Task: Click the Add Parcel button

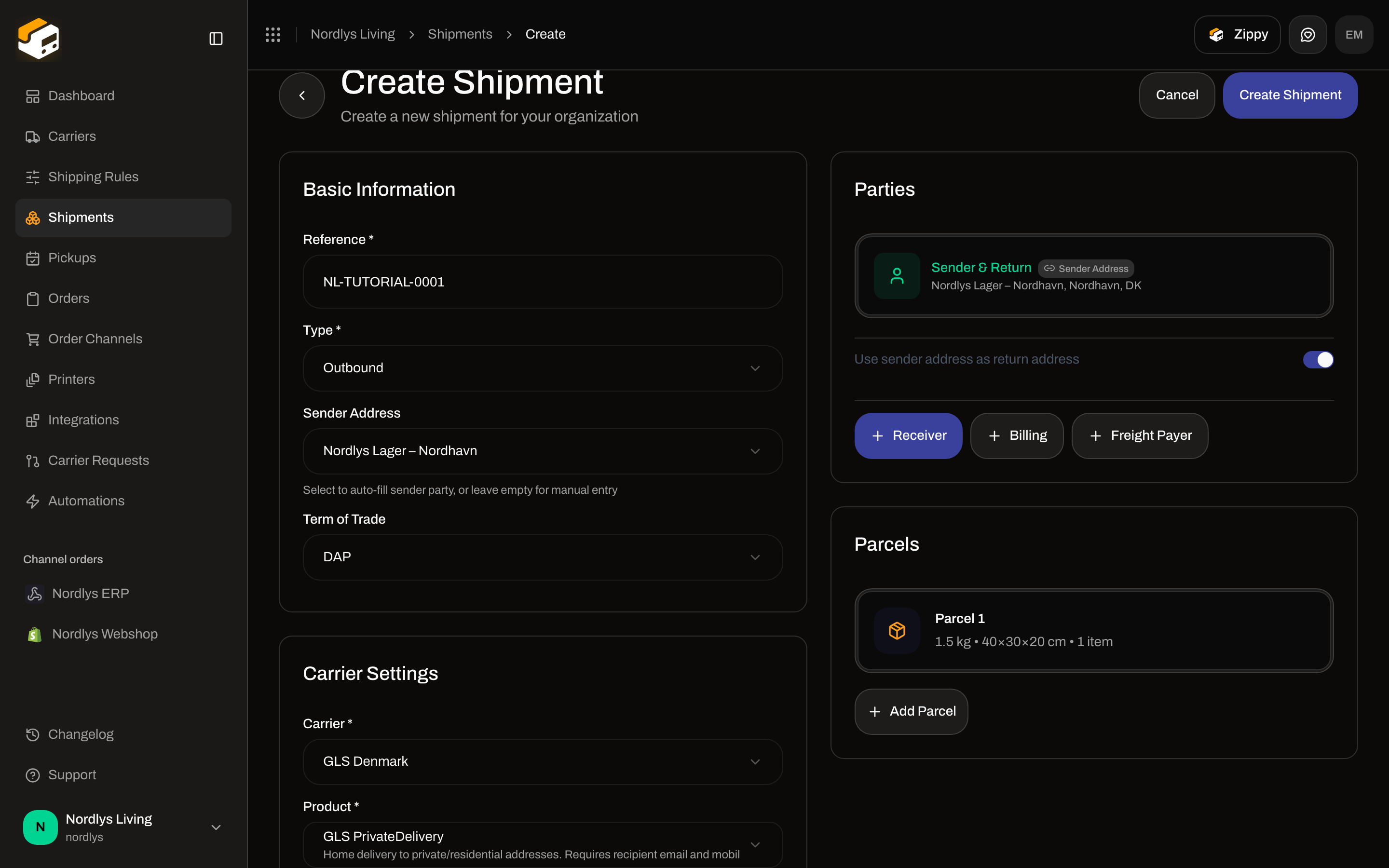Action: (911, 712)
